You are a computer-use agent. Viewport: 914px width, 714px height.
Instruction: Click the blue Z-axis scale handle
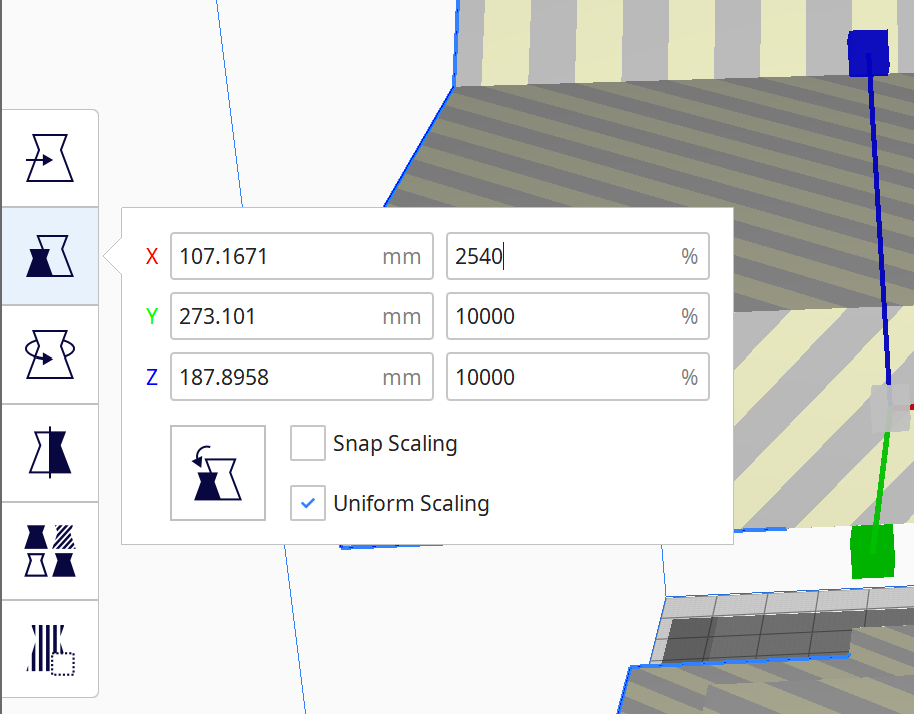[869, 53]
